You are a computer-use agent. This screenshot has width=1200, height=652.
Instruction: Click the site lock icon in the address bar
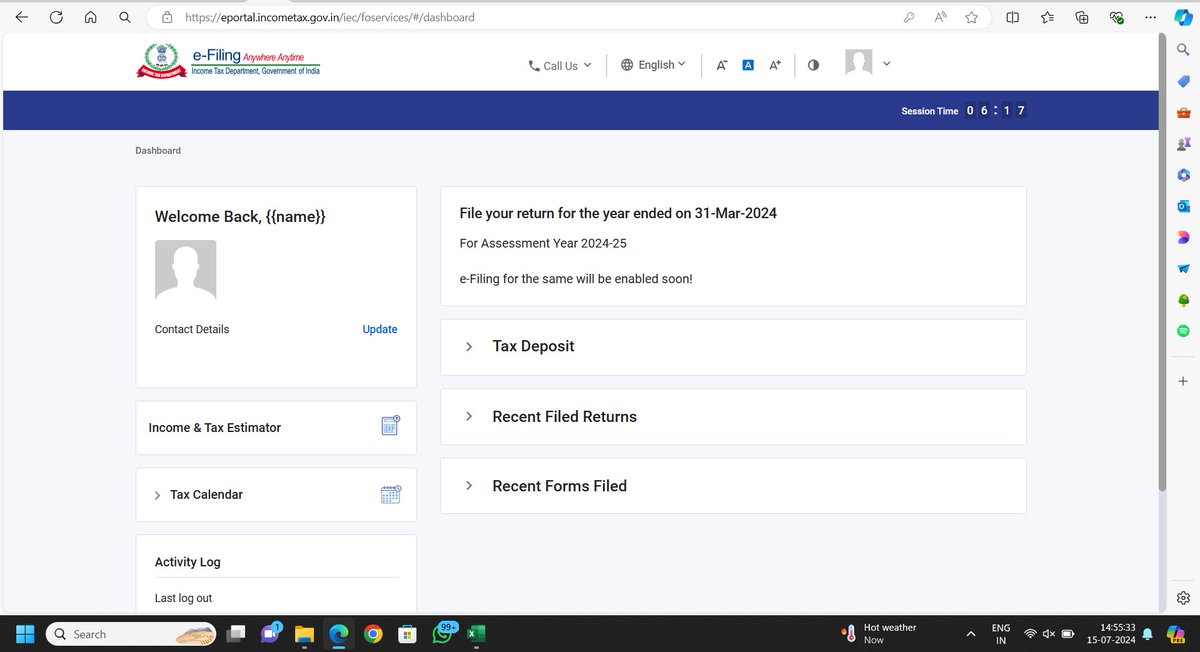[x=167, y=17]
